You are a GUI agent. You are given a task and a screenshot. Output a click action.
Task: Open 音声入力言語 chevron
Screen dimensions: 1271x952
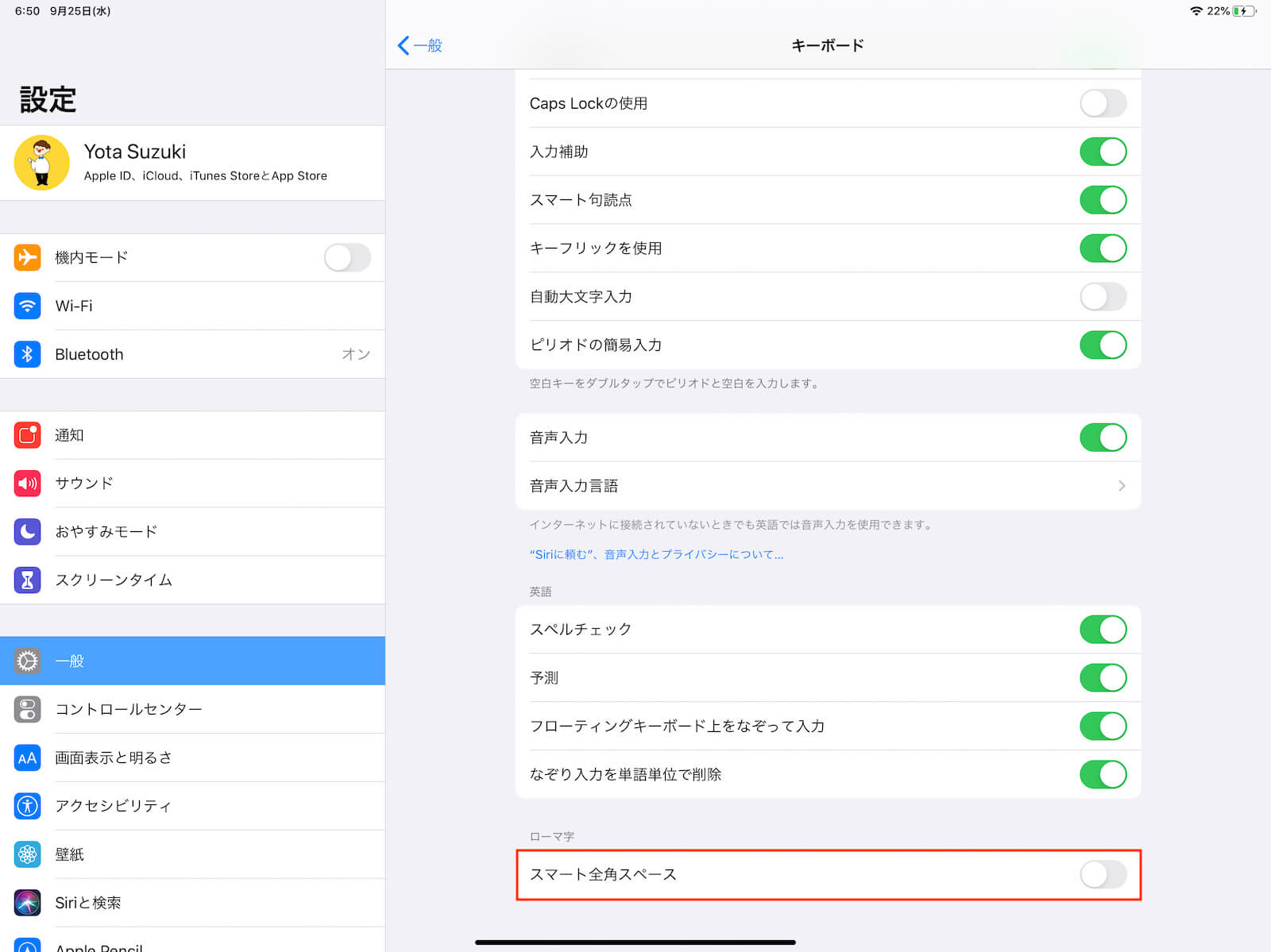click(x=1122, y=486)
